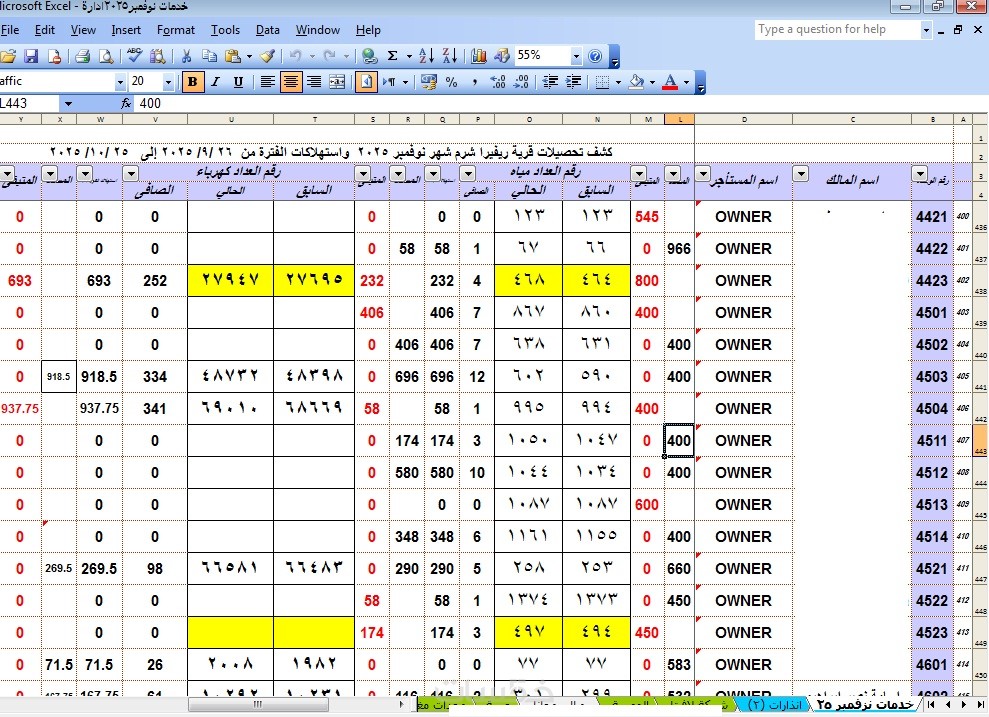The height and width of the screenshot is (717, 989).
Task: Open the font size 20 dropdown
Action: pyautogui.click(x=168, y=82)
